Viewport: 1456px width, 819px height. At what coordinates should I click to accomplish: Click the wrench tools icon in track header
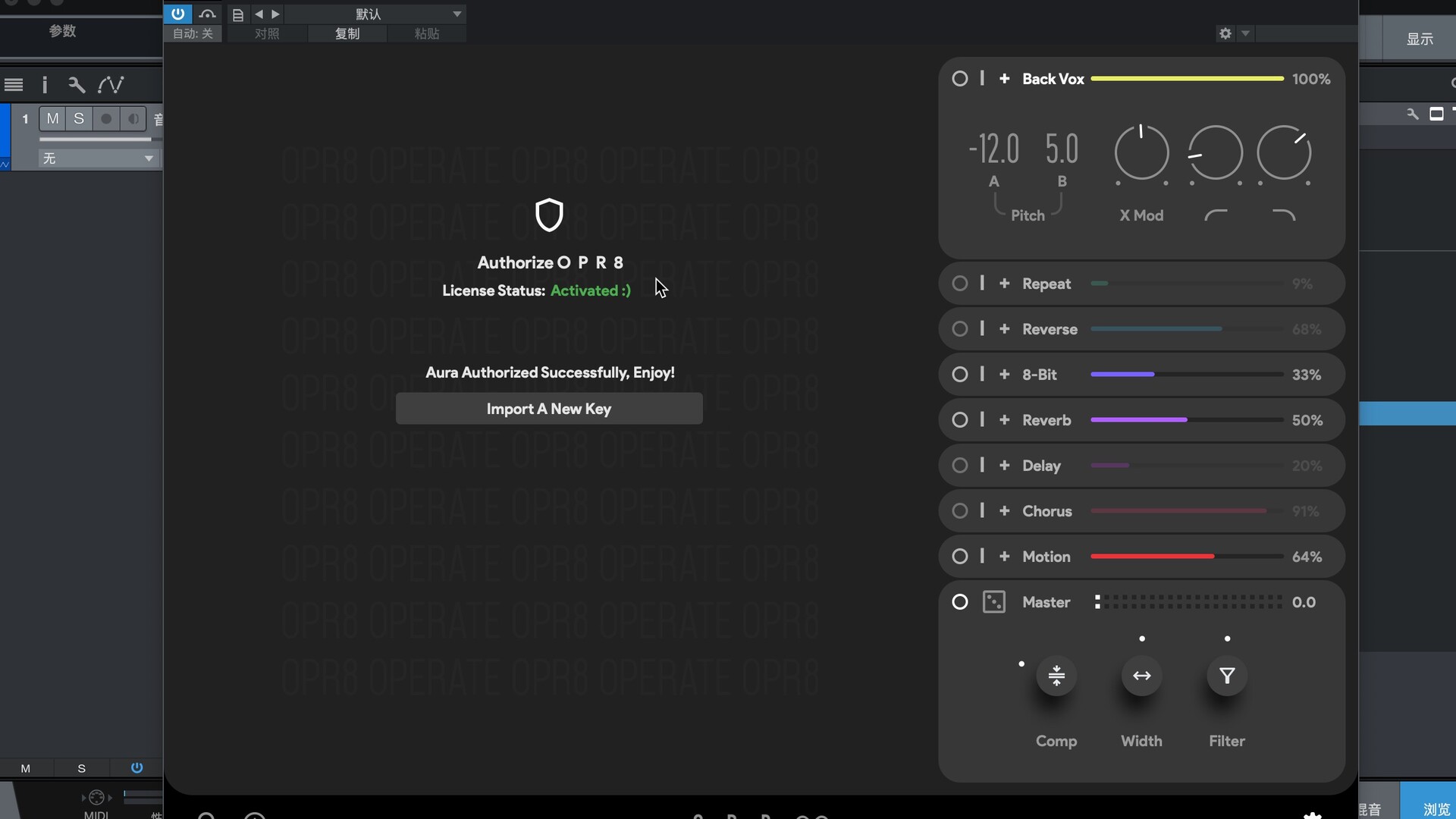coord(76,85)
